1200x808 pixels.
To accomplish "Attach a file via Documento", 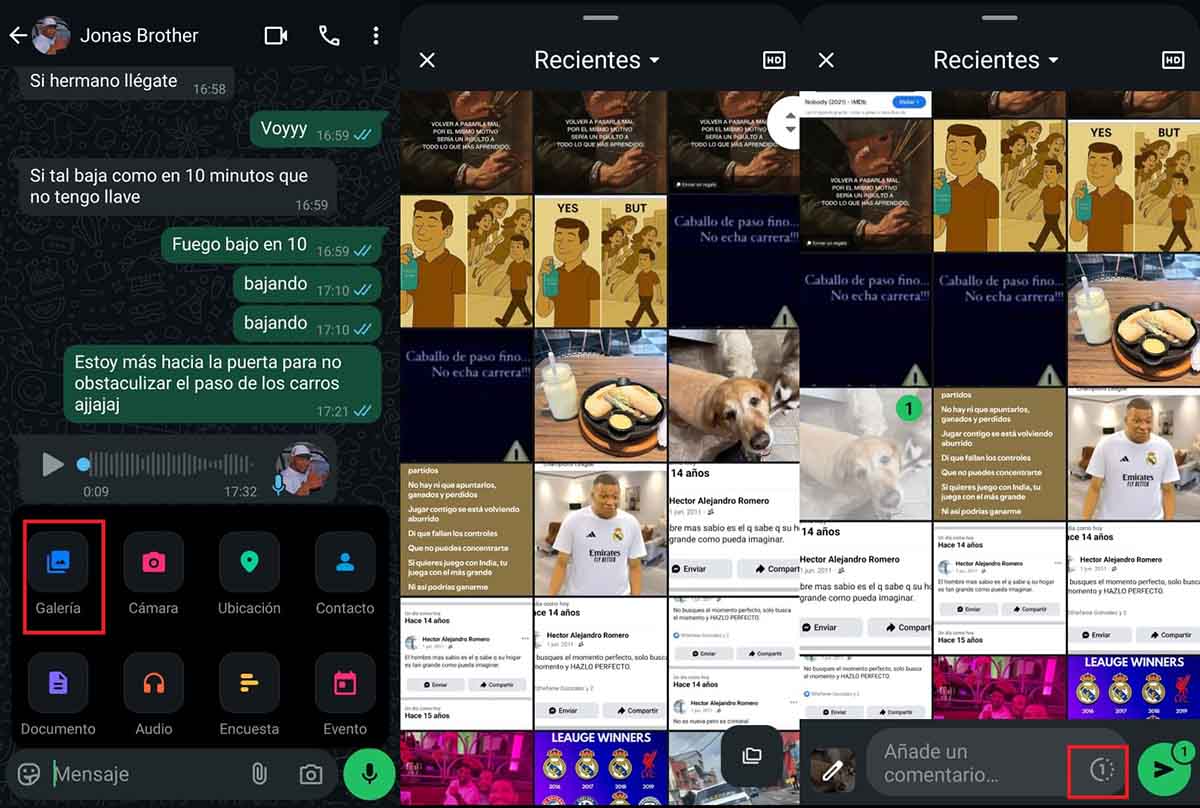I will tap(58, 696).
